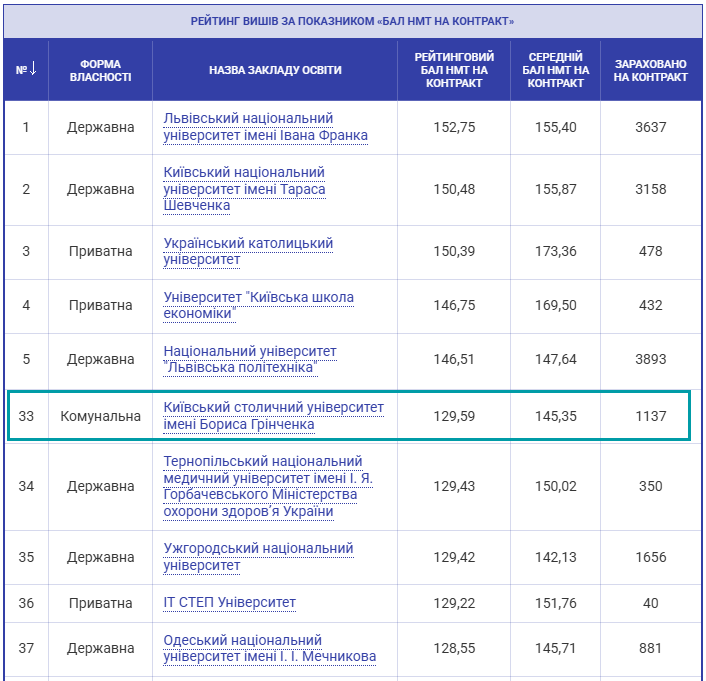
Task: Click the ЗАРАХОВАНО НА КОНТРАКТ column header
Action: click(x=650, y=70)
